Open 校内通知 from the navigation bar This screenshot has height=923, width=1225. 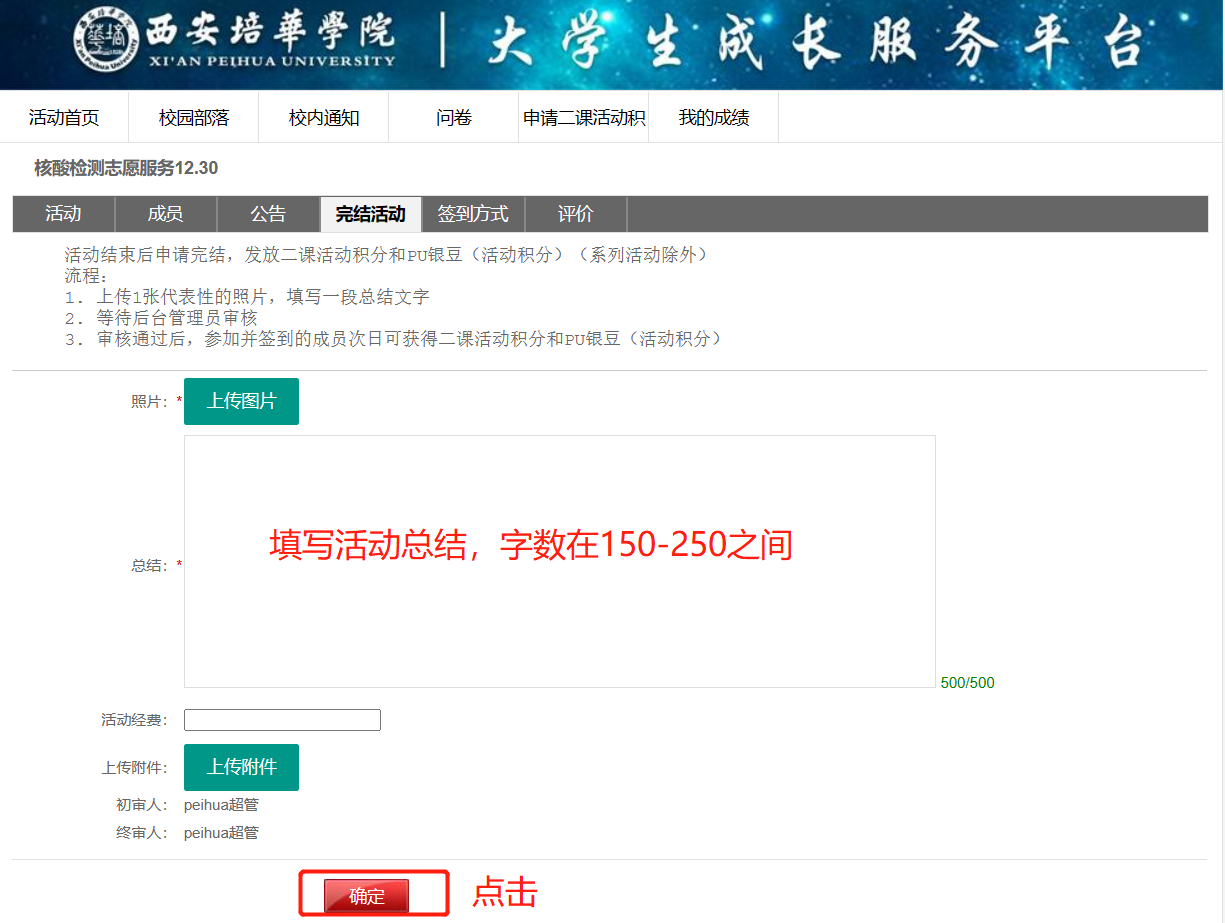(x=324, y=118)
